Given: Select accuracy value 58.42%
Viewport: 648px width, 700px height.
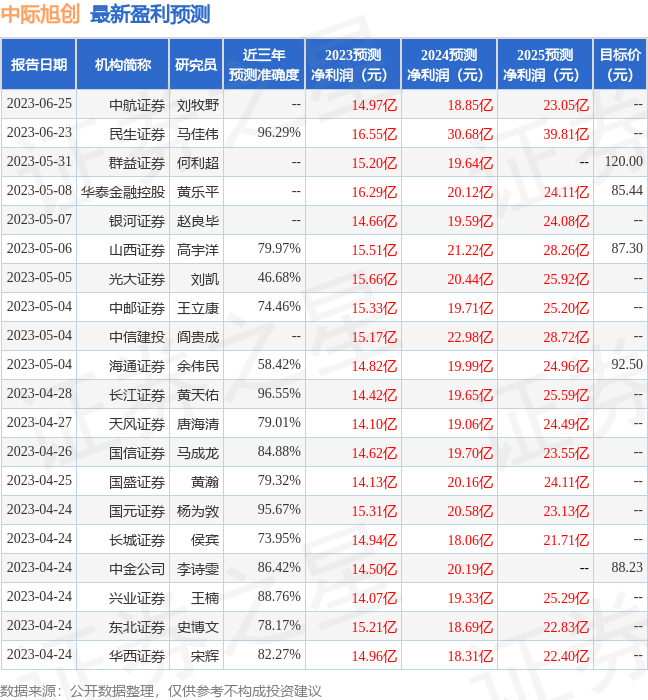Looking at the screenshot, I should (x=279, y=364).
